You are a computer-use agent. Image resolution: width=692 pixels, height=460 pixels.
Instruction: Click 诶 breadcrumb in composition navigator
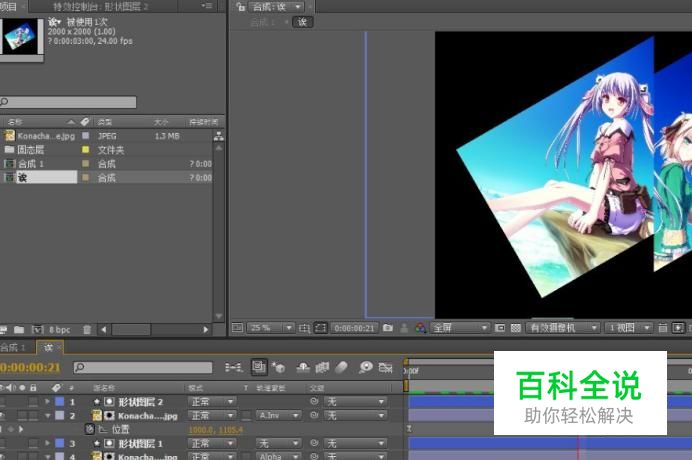point(302,22)
